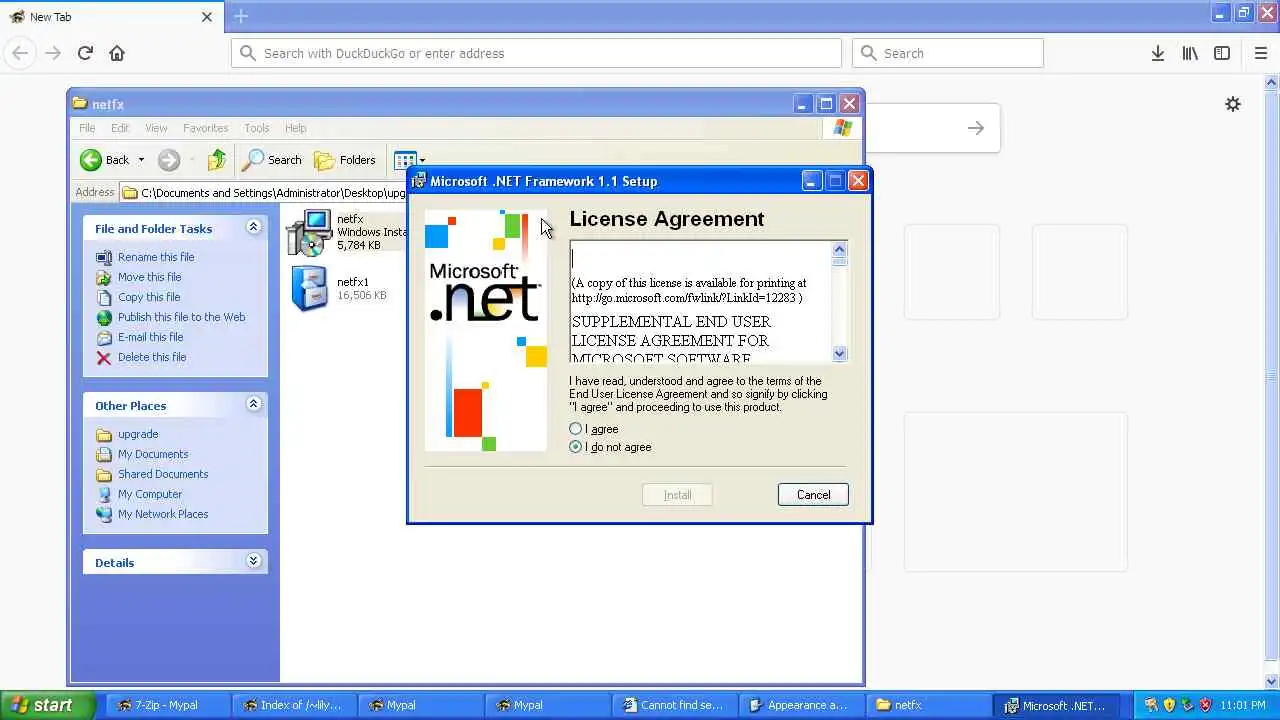Click 'Delete this file' link
The width and height of the screenshot is (1280, 720).
tap(152, 357)
